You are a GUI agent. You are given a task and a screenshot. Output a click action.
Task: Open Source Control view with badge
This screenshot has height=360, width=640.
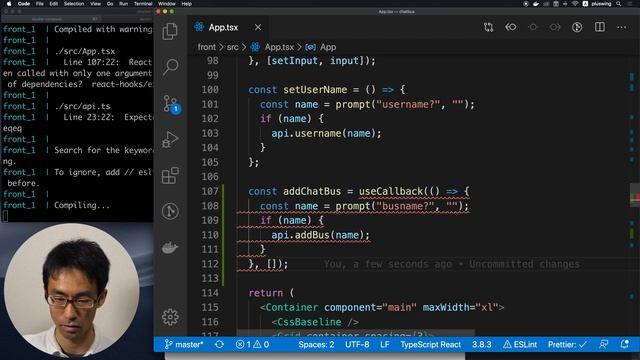tap(171, 104)
